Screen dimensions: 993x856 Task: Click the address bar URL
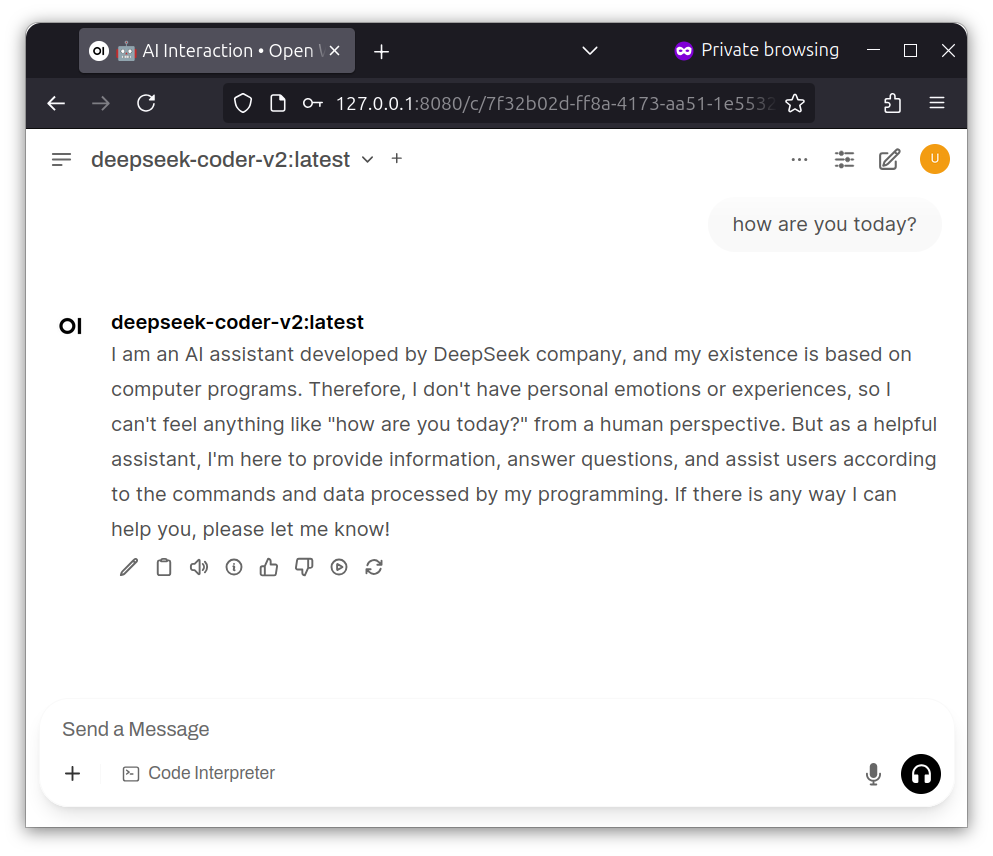[555, 103]
